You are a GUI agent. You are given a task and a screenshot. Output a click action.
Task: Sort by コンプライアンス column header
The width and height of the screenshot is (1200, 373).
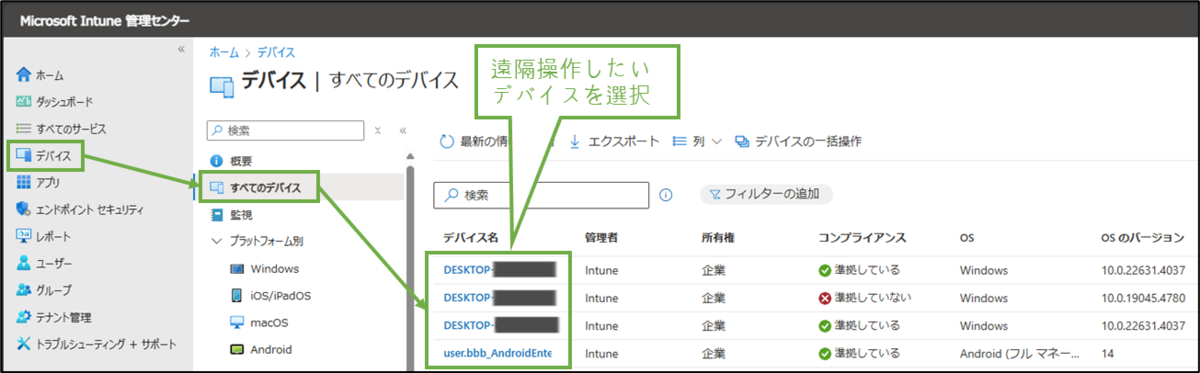click(862, 237)
